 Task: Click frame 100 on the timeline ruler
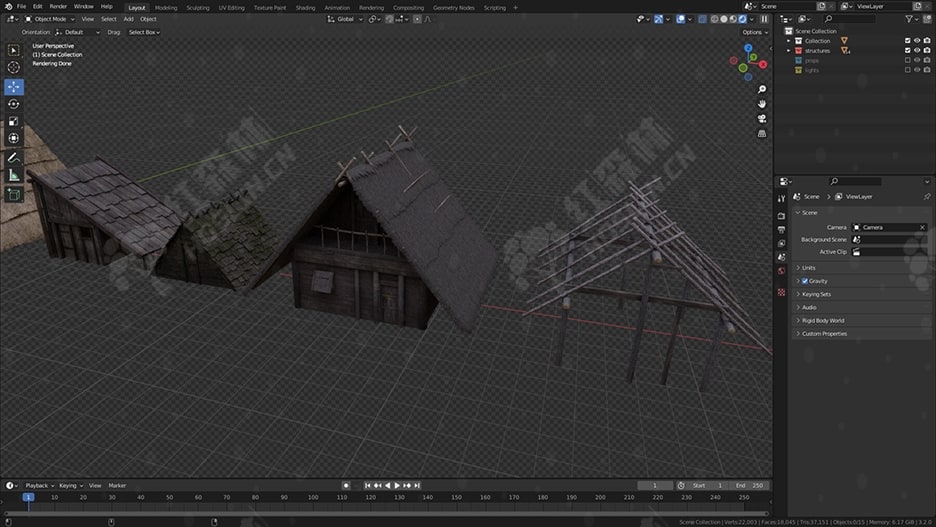(x=313, y=497)
